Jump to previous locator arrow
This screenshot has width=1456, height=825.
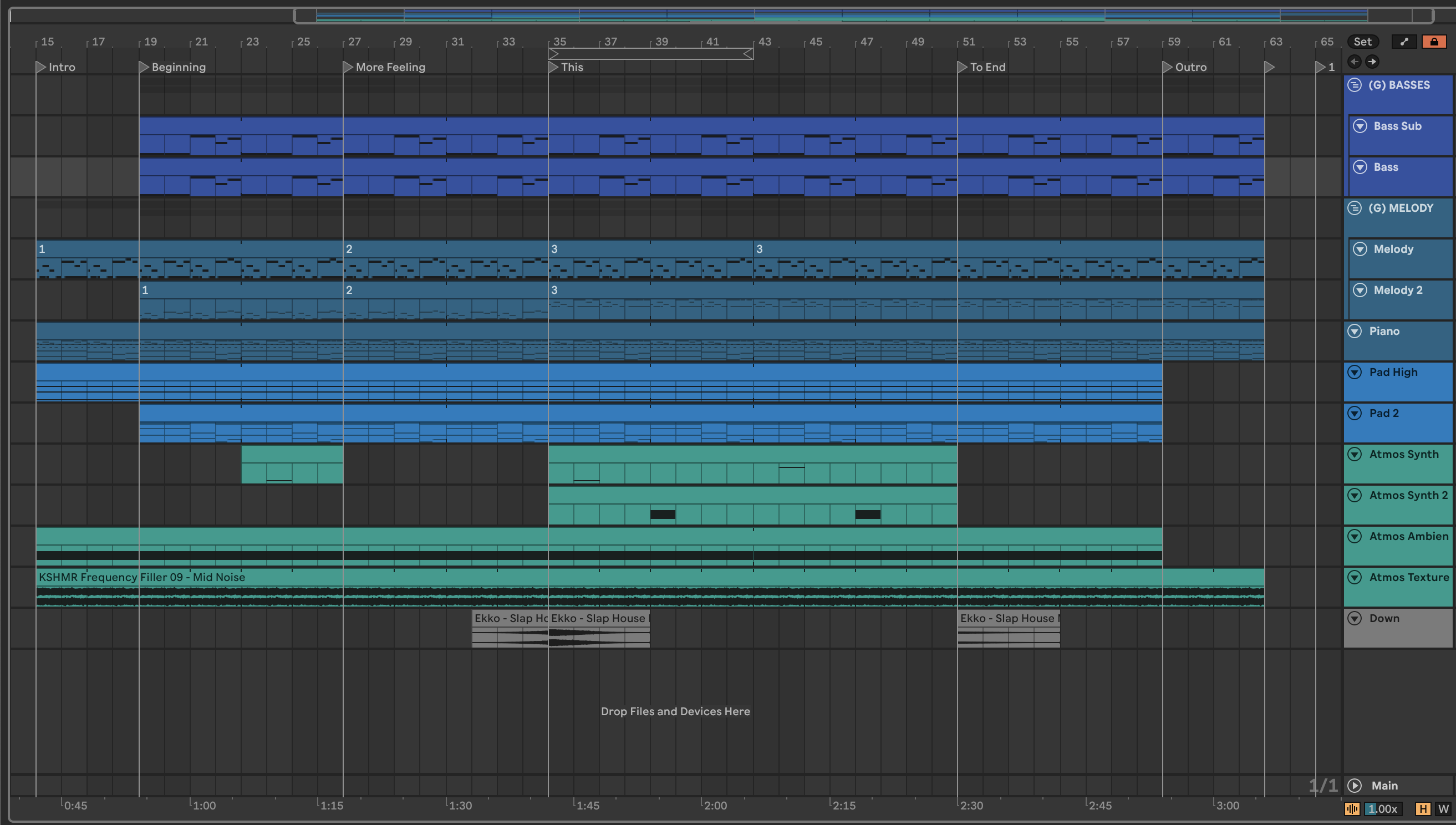click(x=1354, y=61)
